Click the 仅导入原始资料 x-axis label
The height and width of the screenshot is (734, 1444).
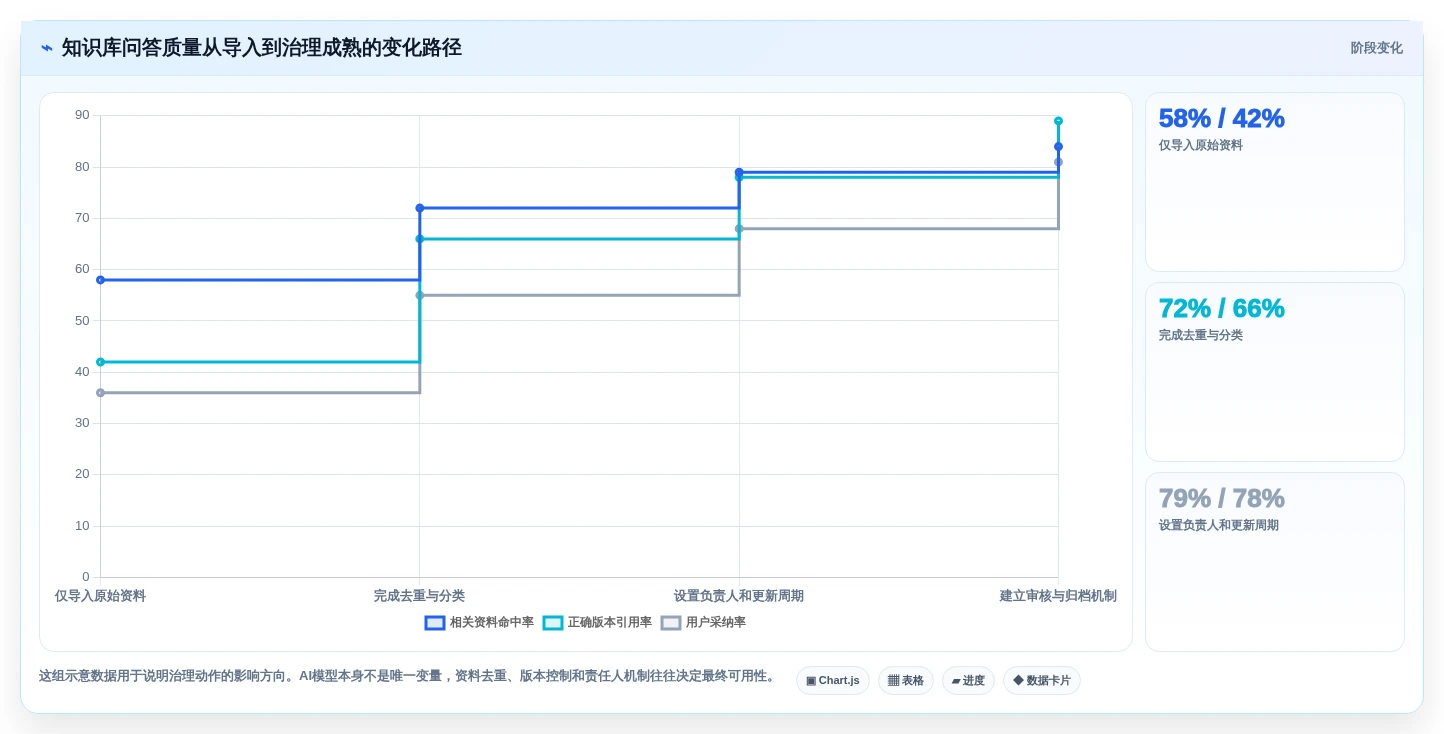pos(100,596)
